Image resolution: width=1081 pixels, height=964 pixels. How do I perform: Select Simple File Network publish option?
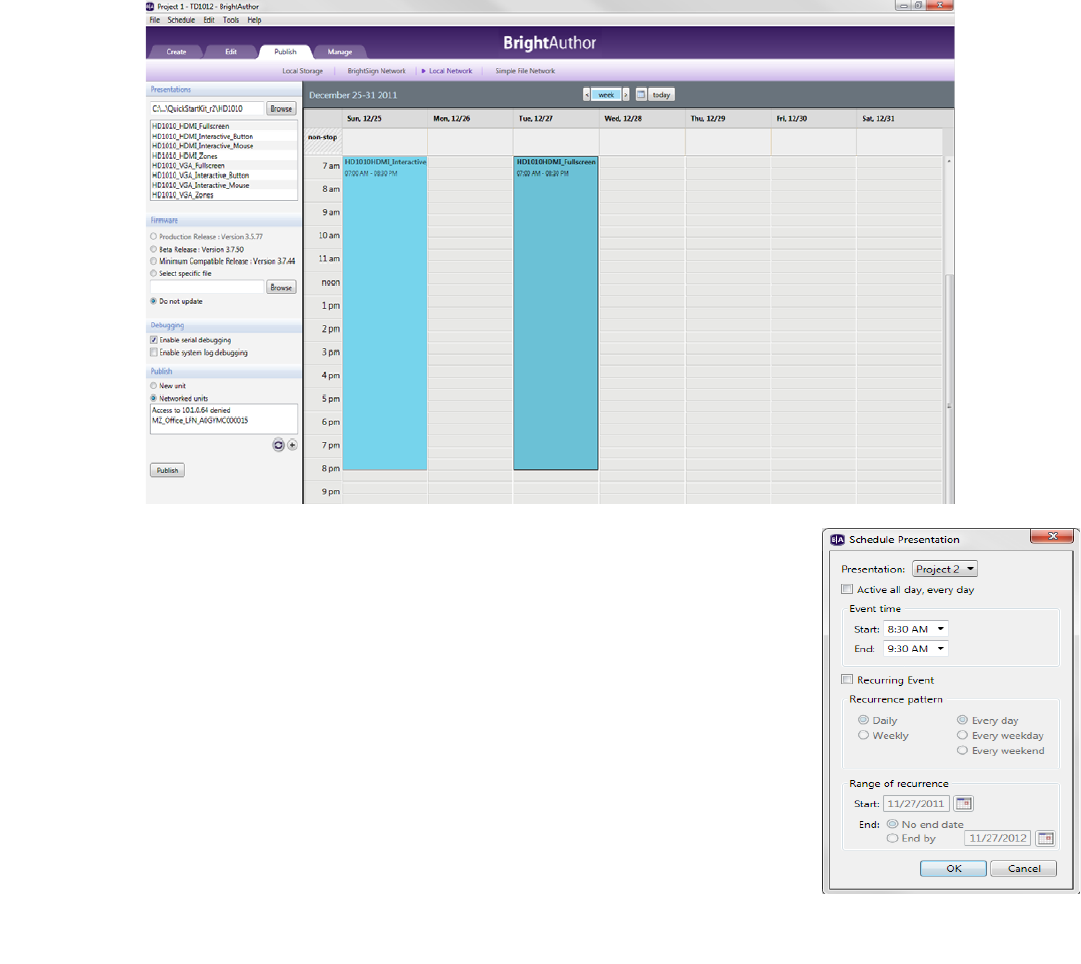(525, 71)
